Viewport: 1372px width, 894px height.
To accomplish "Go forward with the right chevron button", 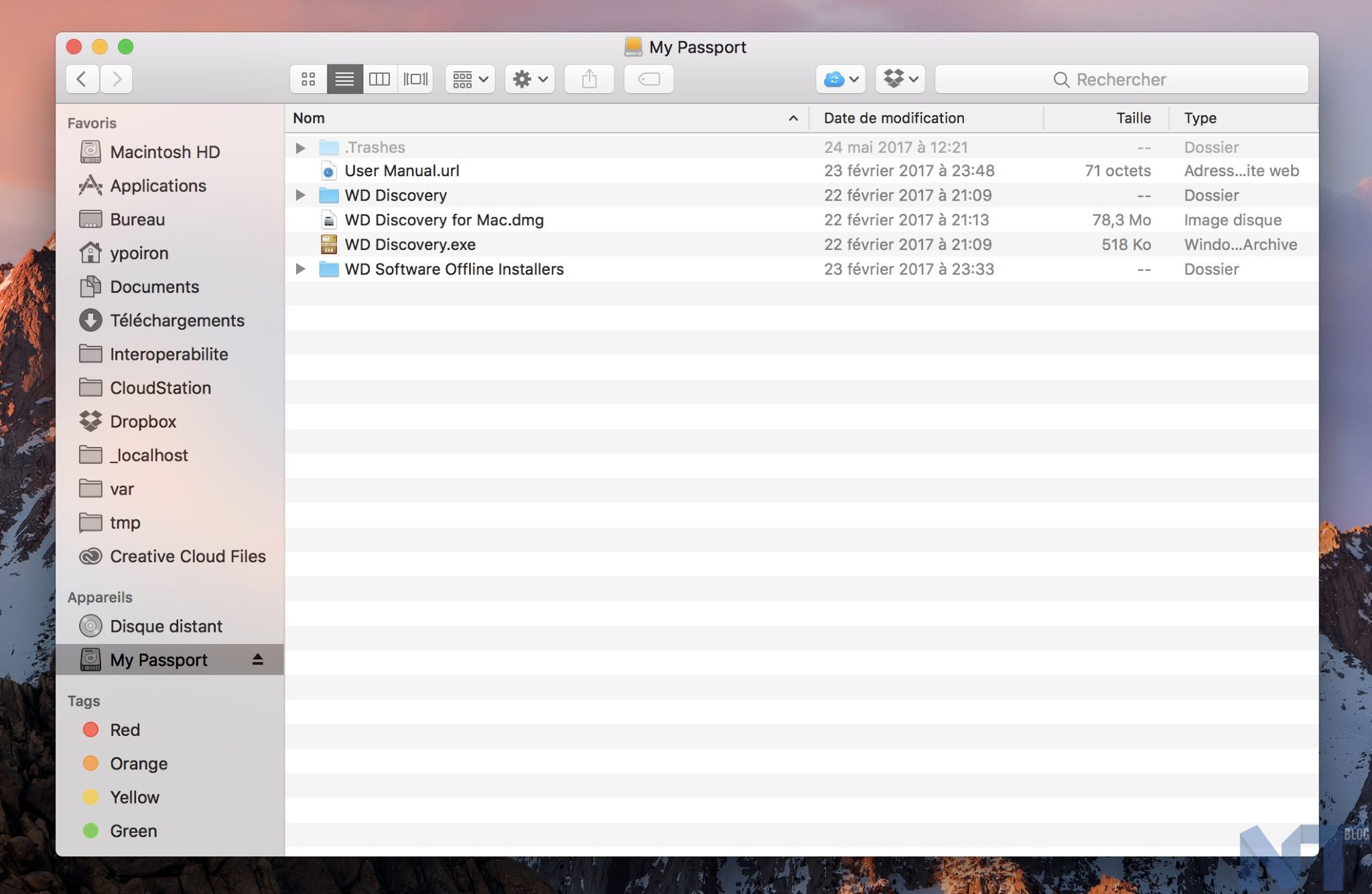I will [117, 79].
